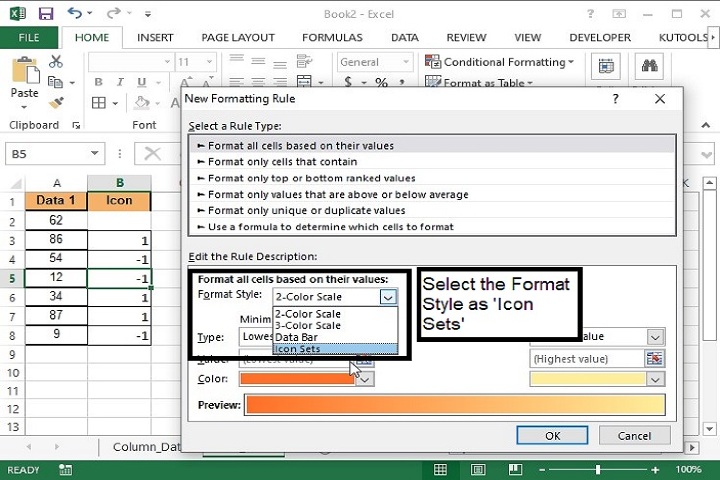
Task: Click the Undo arrow icon
Action: pos(75,13)
